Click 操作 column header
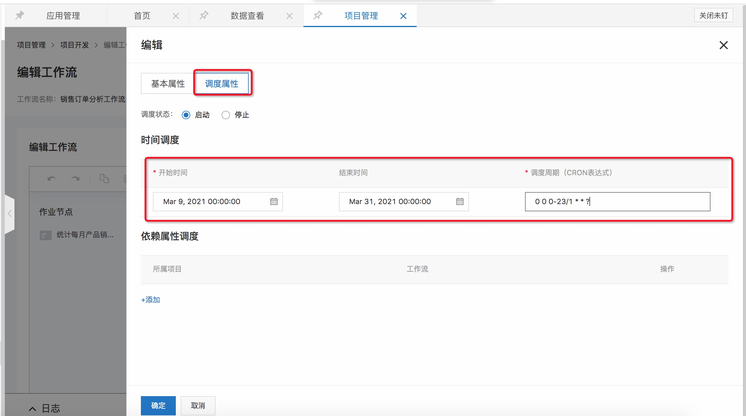The width and height of the screenshot is (746, 416). (x=667, y=269)
